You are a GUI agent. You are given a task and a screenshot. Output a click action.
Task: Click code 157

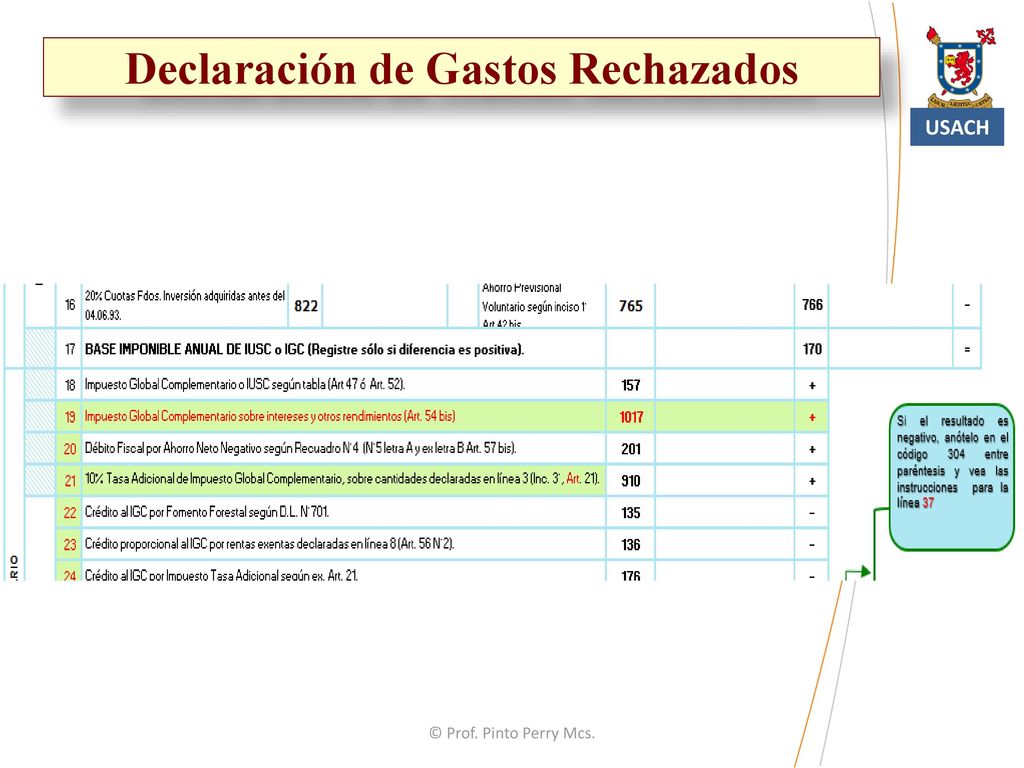tap(631, 385)
